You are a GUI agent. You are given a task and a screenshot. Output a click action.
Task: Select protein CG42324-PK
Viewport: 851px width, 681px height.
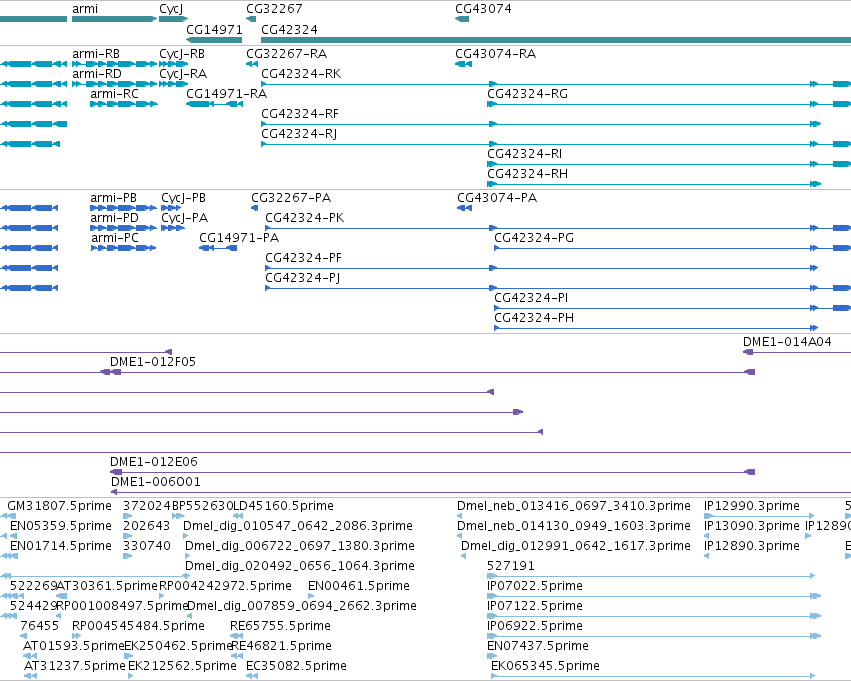(304, 218)
